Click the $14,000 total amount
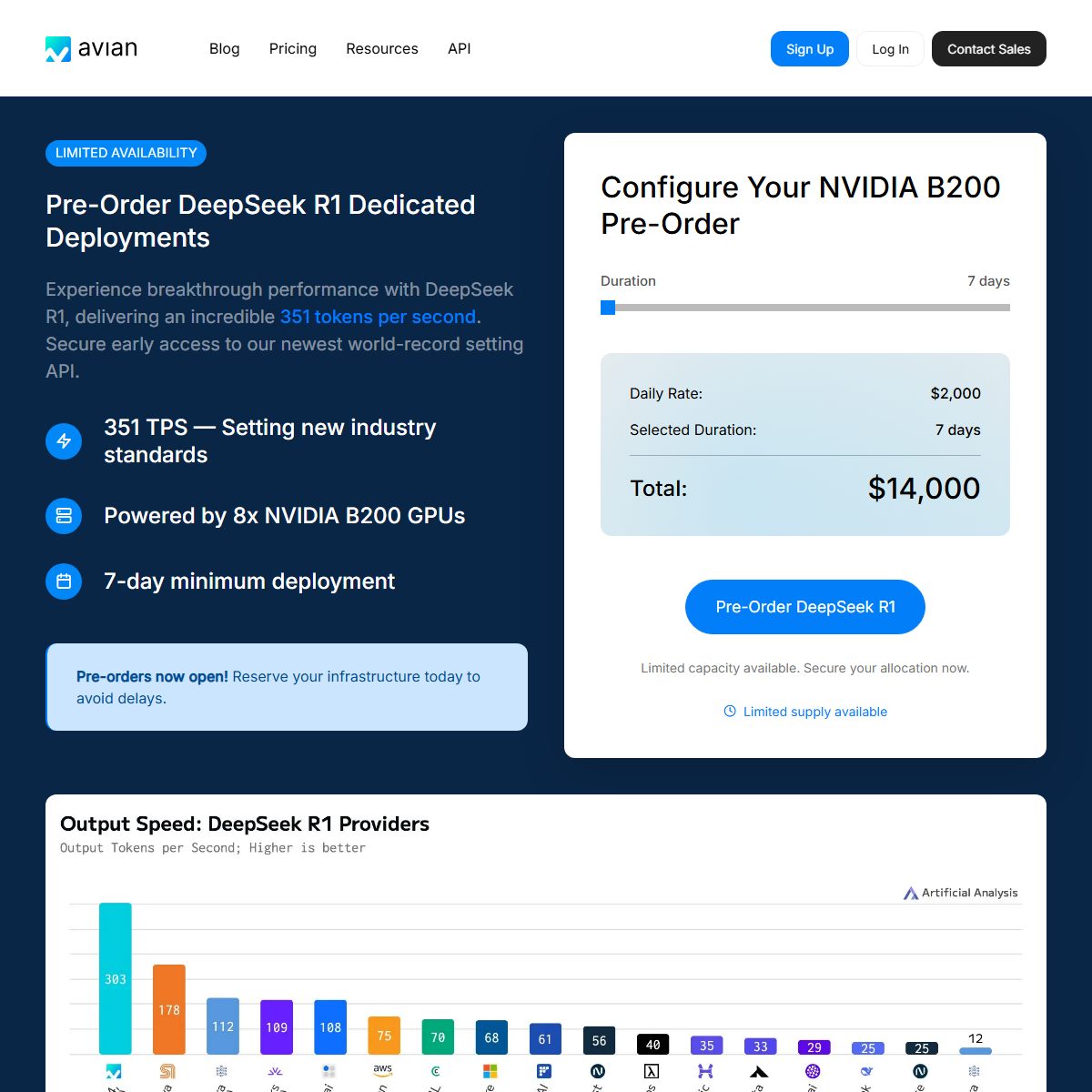This screenshot has height=1092, width=1092. [924, 489]
